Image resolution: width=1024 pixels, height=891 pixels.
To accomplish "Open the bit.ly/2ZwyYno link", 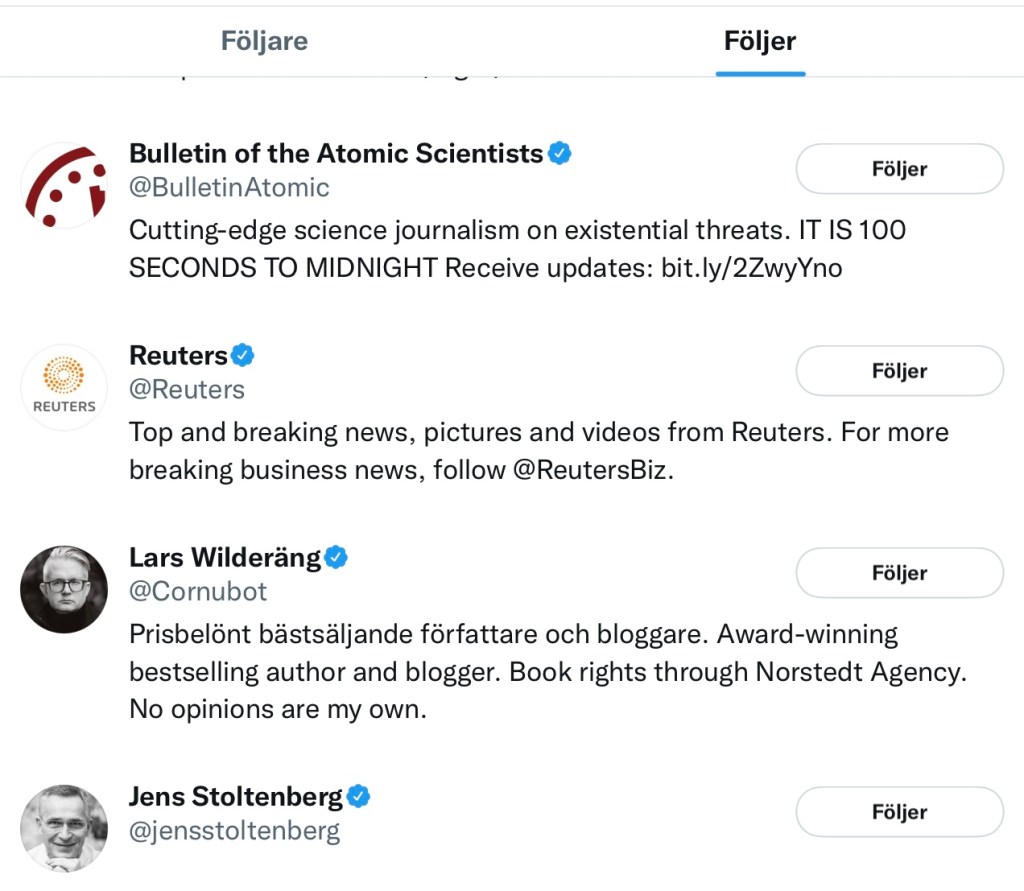I will point(752,268).
